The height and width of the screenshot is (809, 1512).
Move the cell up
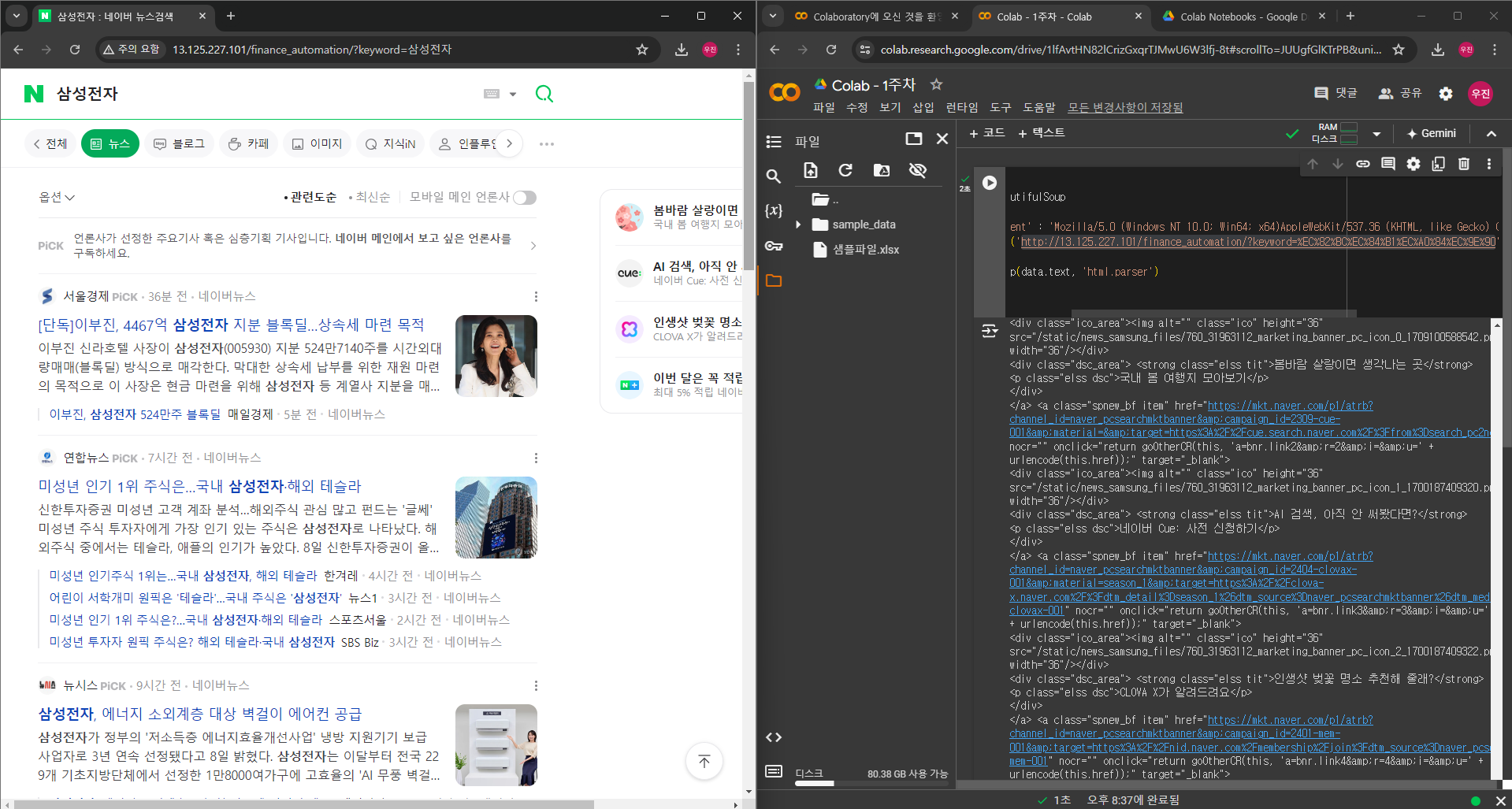click(1313, 164)
